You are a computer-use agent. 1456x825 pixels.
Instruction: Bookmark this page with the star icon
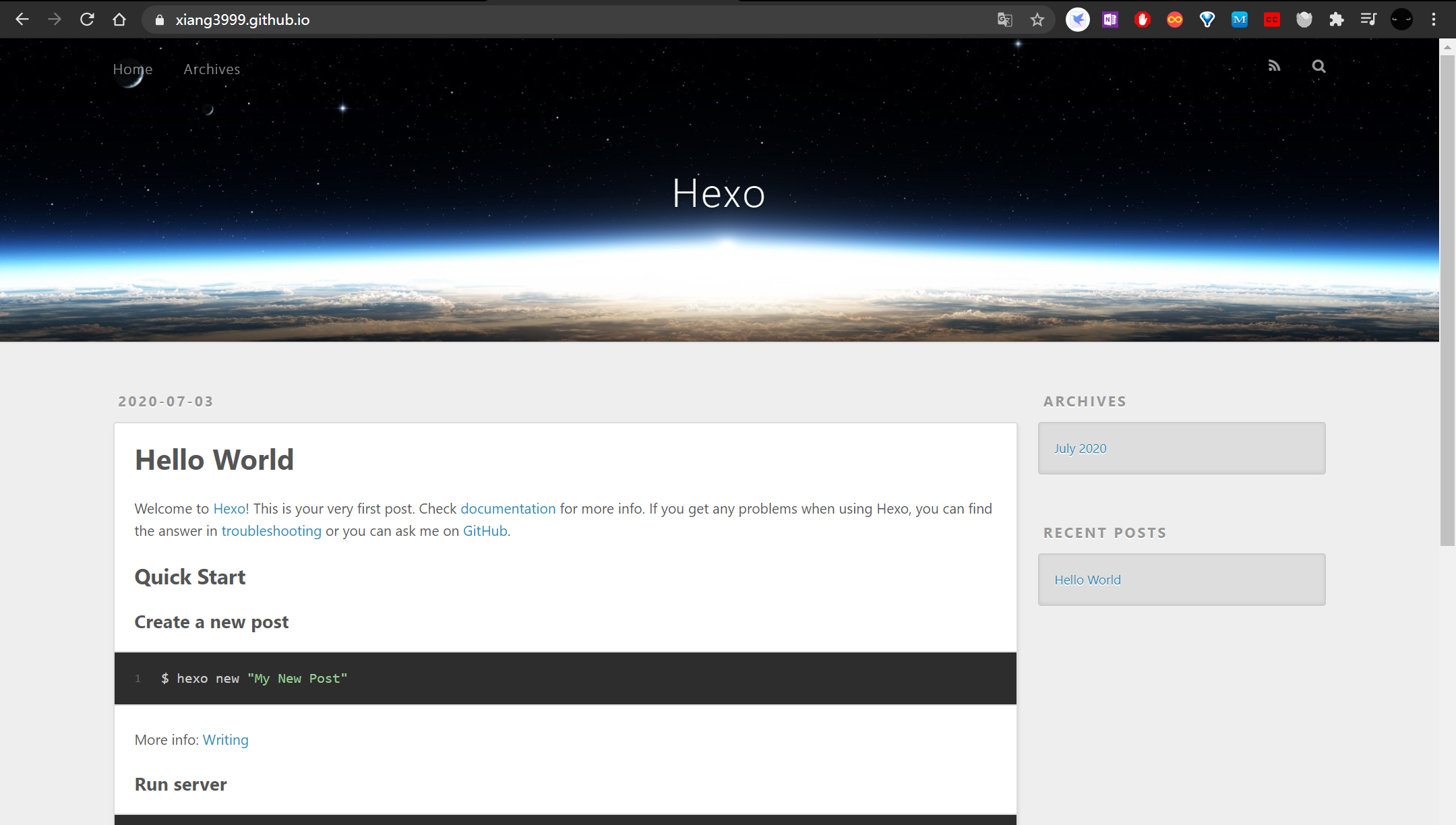[x=1037, y=20]
